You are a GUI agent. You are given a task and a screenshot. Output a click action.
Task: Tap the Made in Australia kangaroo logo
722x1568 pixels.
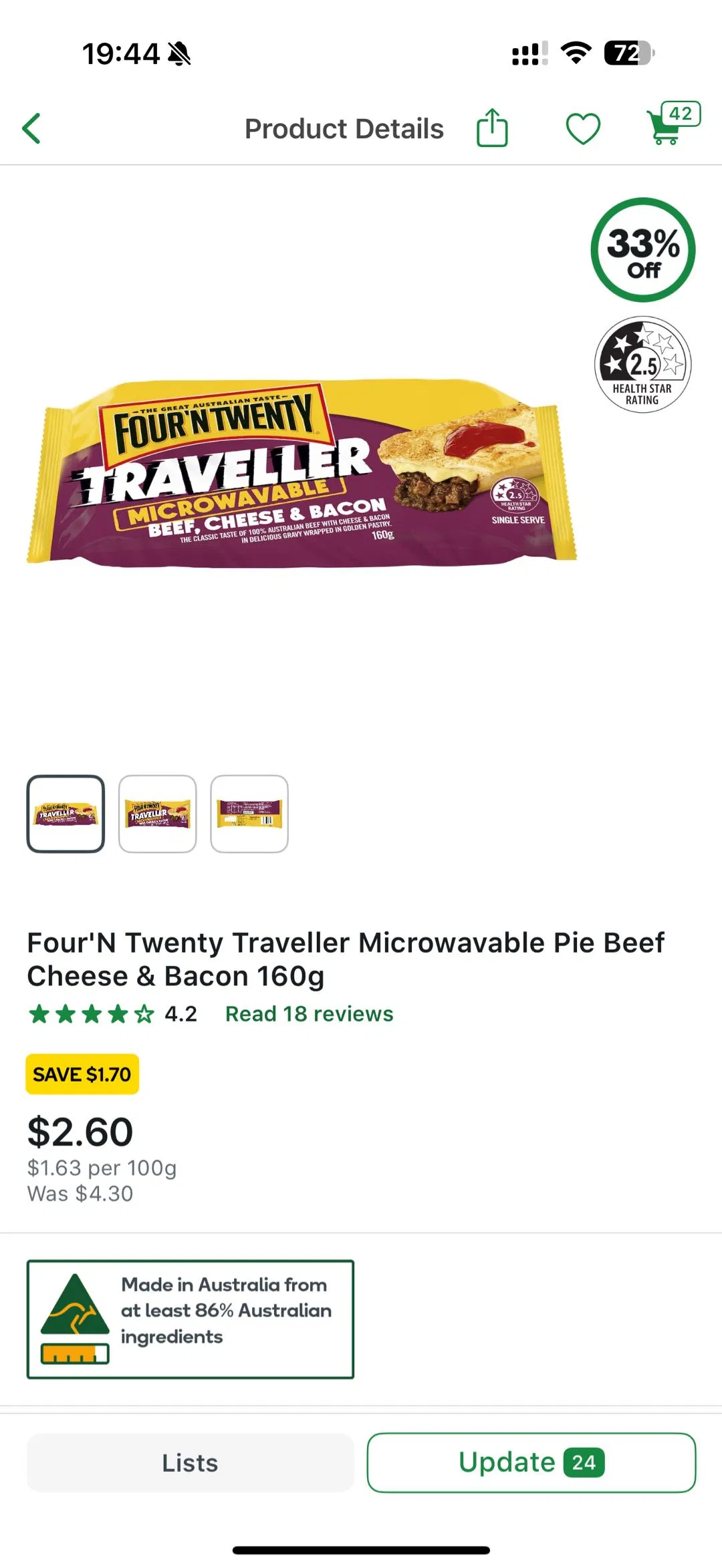(75, 1318)
